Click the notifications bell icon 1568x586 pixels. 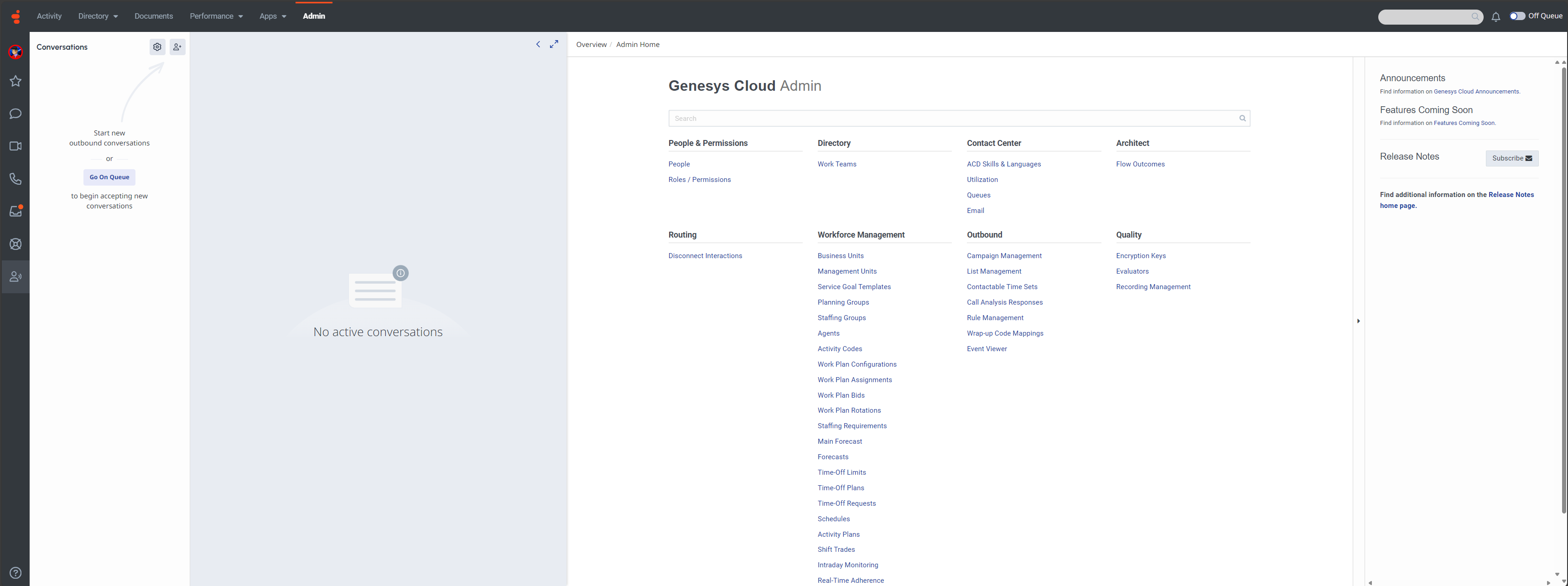1495,17
